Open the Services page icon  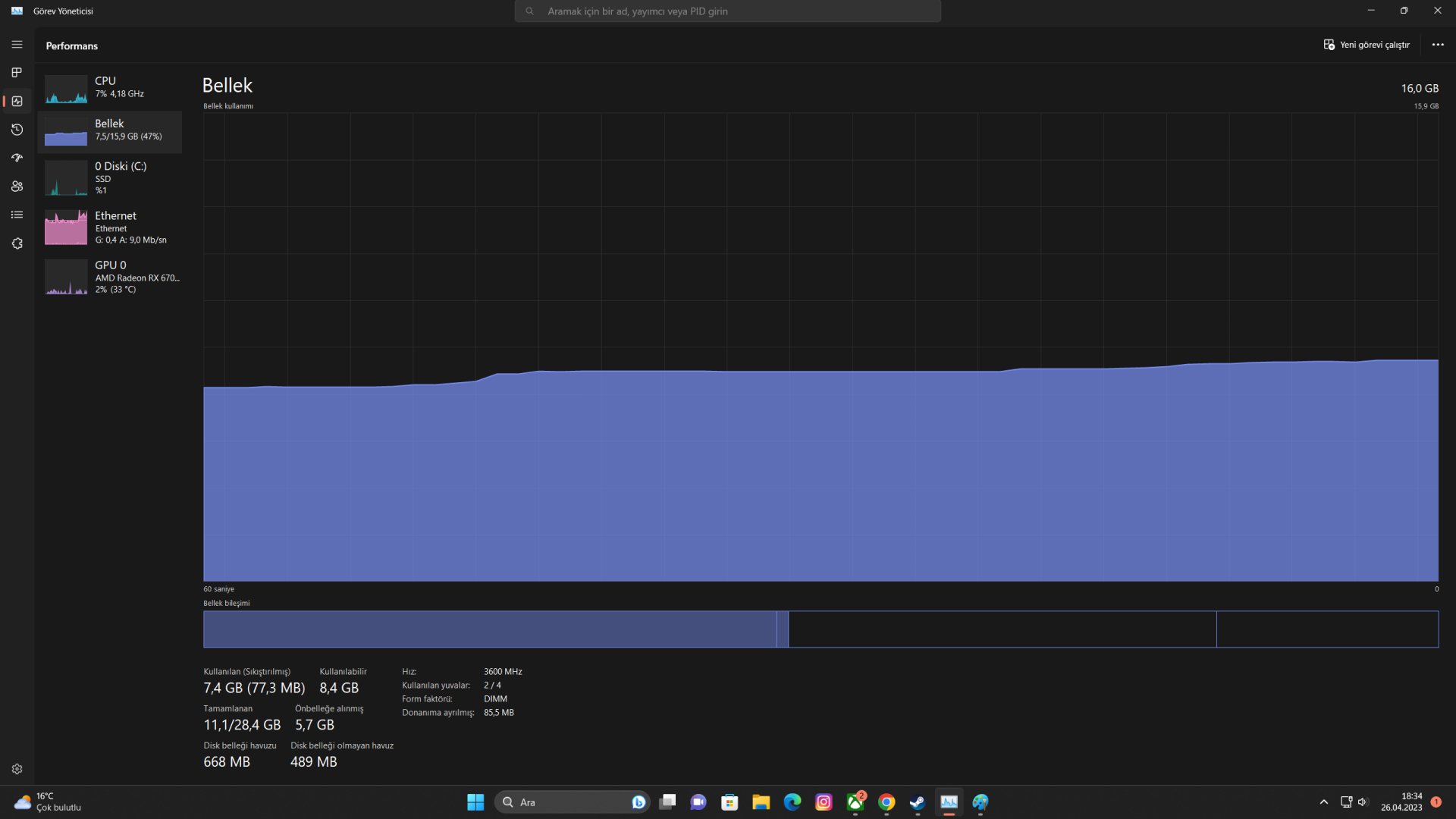pos(17,243)
